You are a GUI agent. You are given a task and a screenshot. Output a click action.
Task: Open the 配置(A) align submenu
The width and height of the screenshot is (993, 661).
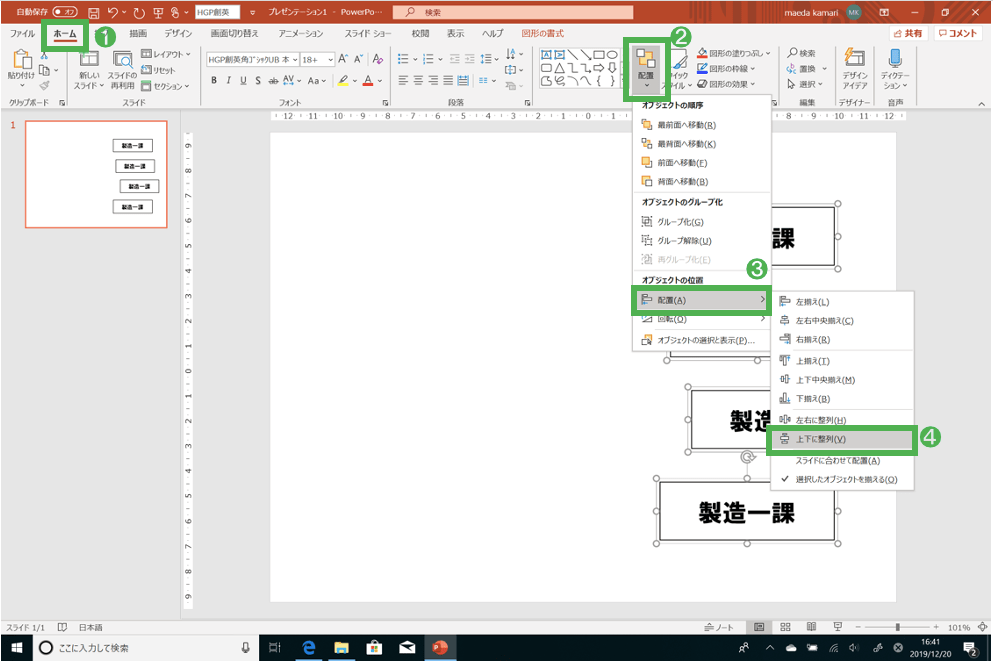(x=701, y=300)
